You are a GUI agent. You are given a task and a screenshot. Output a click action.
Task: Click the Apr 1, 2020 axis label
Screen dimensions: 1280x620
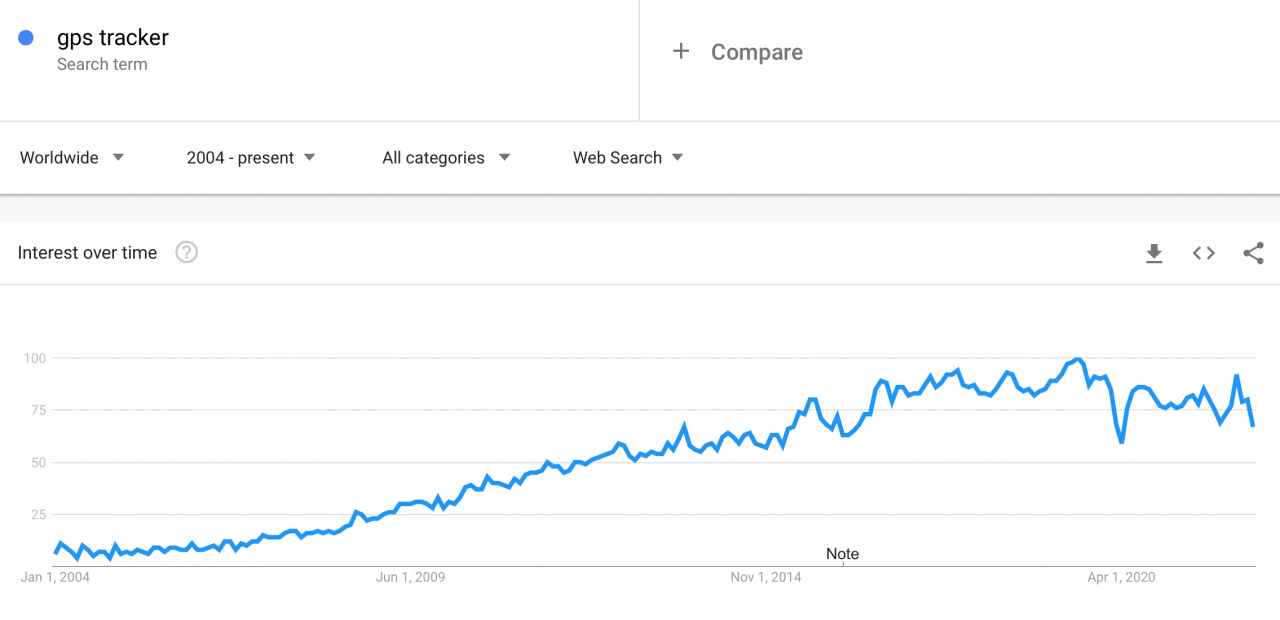pos(1121,577)
